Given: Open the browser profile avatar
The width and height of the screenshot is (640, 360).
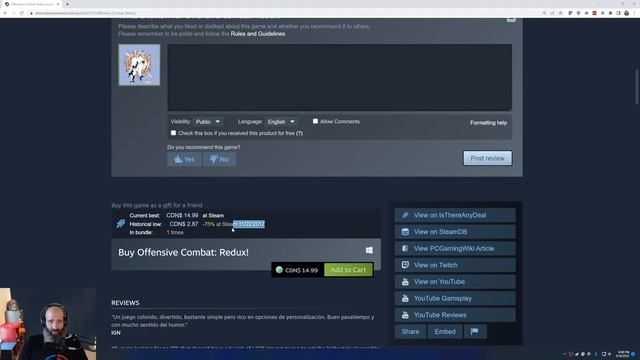Looking at the screenshot, I should (x=627, y=13).
